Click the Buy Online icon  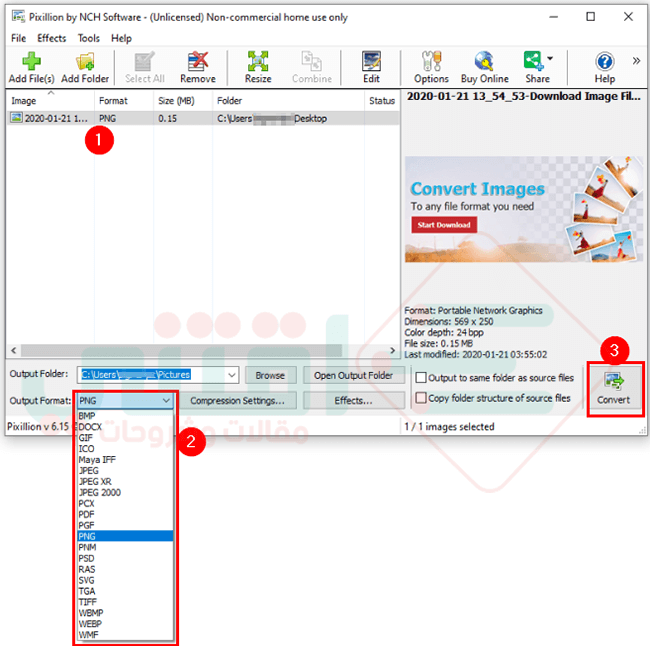click(485, 68)
